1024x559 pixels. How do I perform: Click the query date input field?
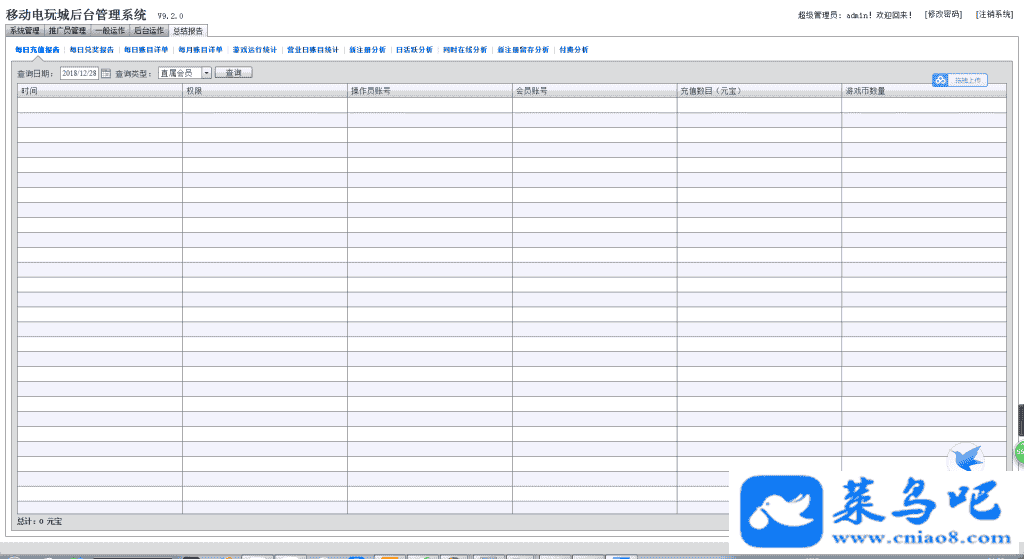coord(79,73)
